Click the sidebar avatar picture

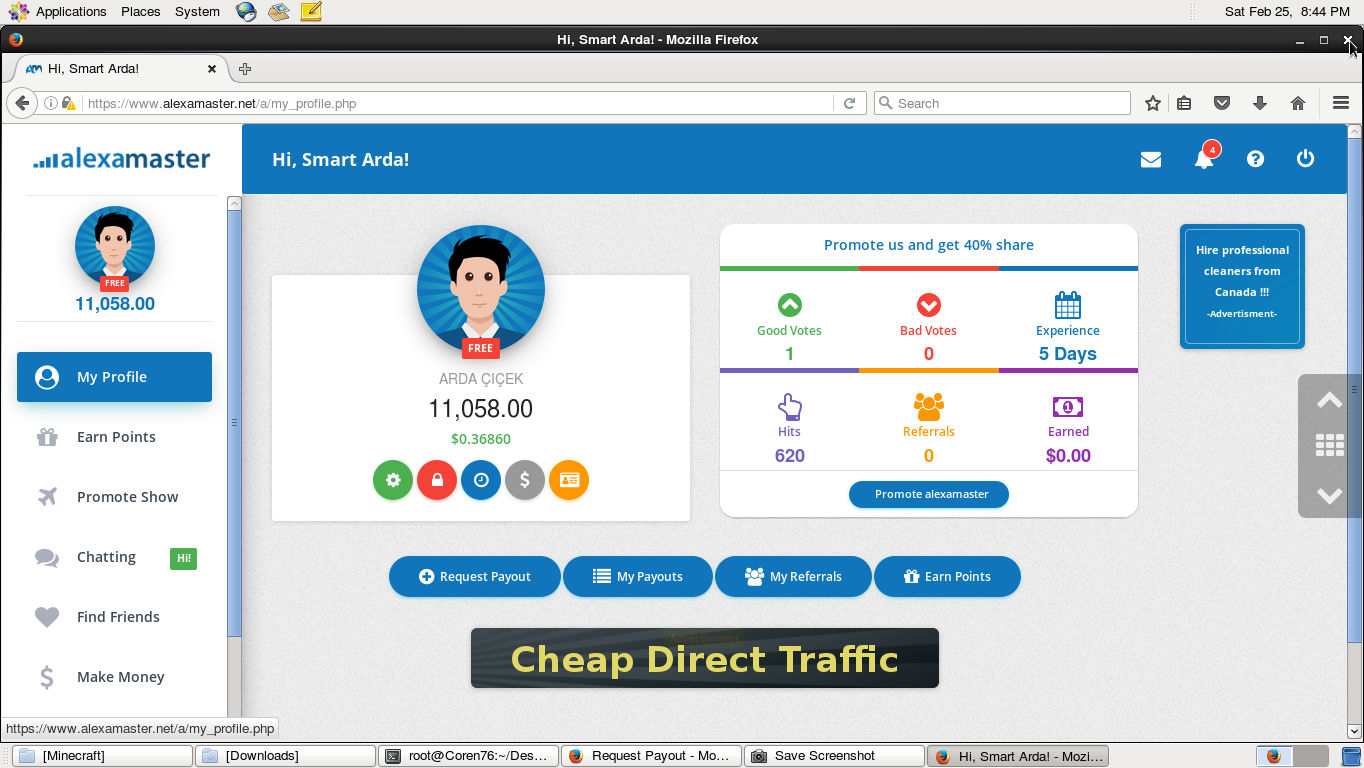(x=115, y=246)
